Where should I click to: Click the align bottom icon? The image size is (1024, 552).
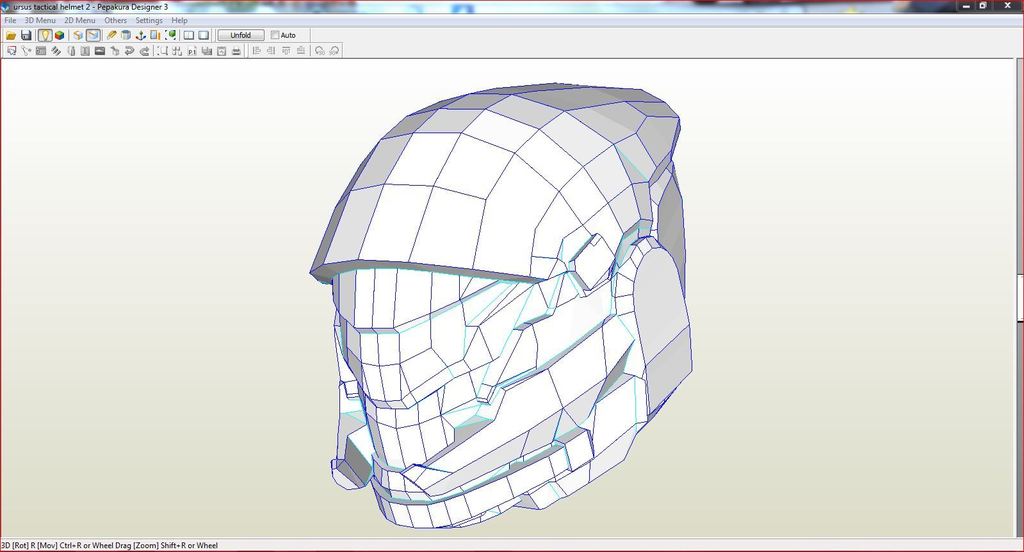pos(300,51)
